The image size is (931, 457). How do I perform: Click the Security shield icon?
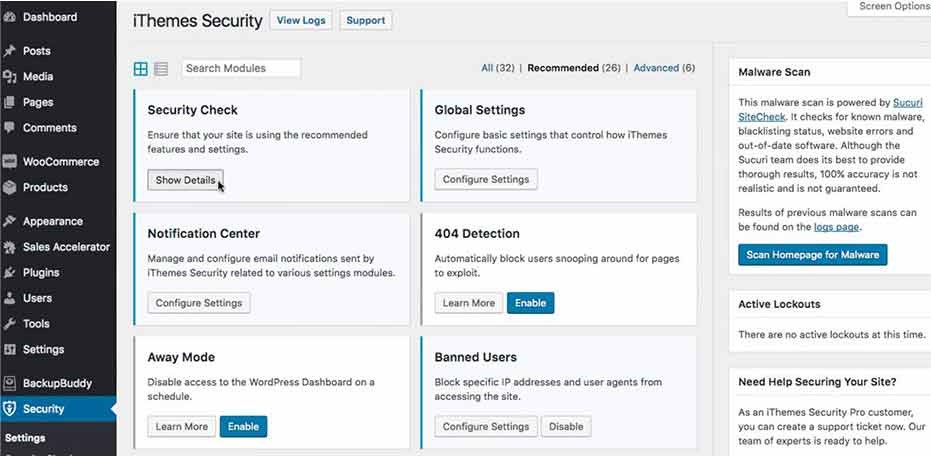[x=9, y=408]
